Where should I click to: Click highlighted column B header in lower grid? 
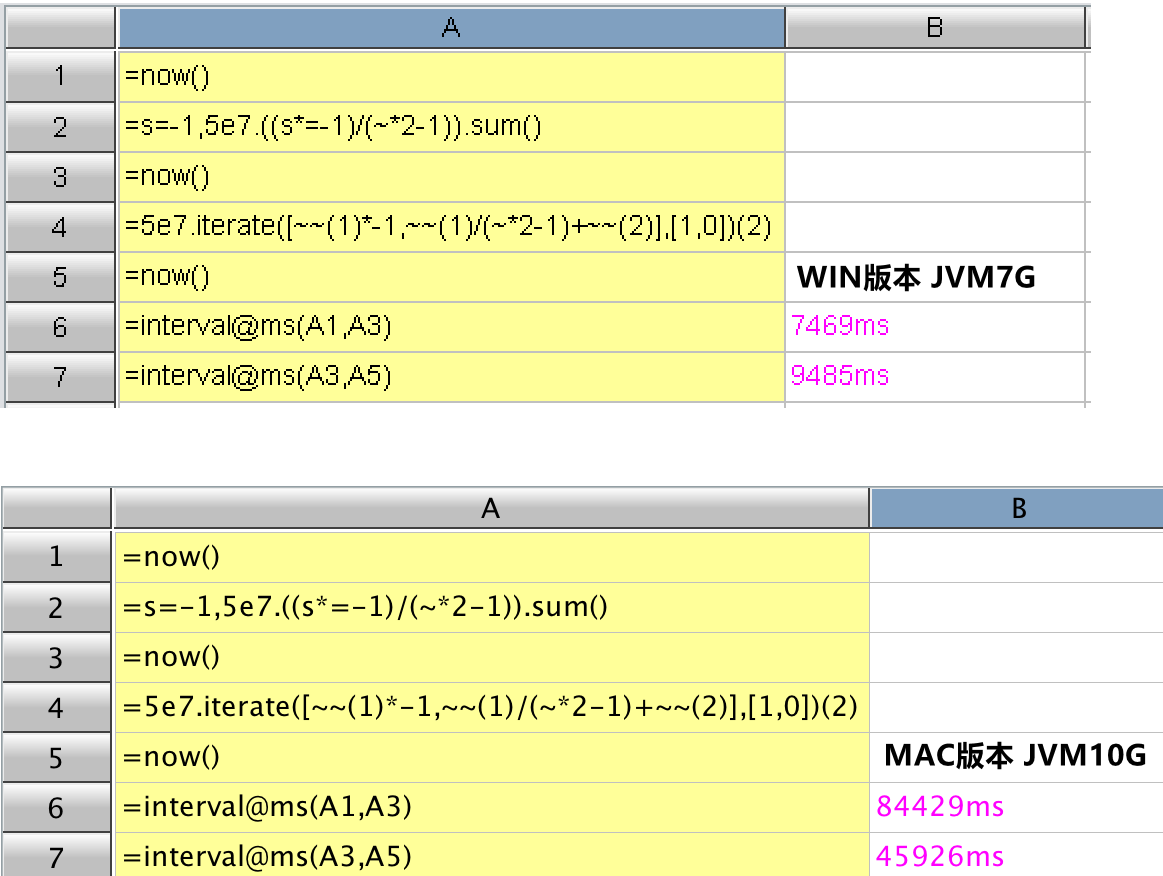(x=1017, y=509)
